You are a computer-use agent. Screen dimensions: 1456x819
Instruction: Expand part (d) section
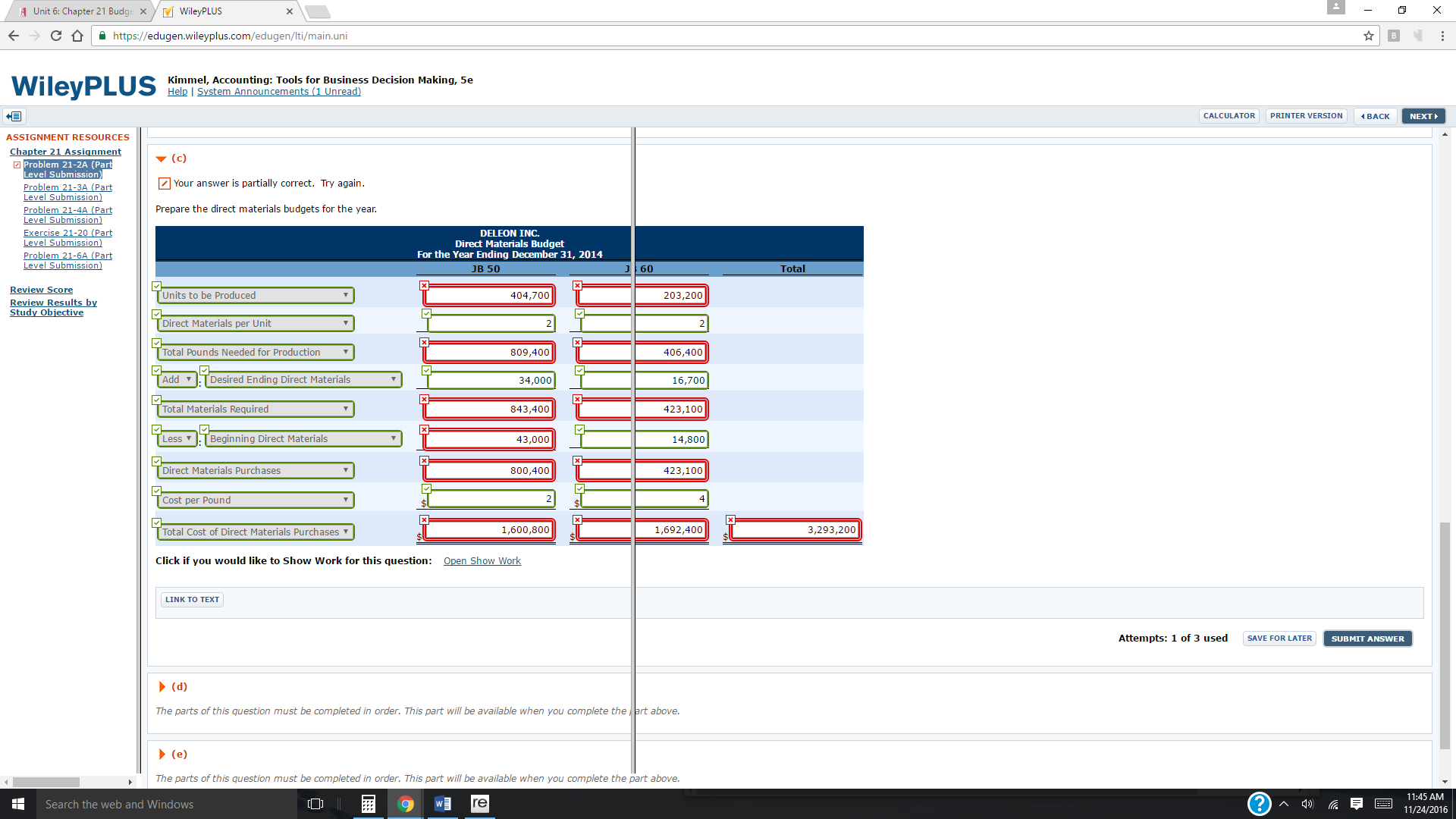pos(162,687)
